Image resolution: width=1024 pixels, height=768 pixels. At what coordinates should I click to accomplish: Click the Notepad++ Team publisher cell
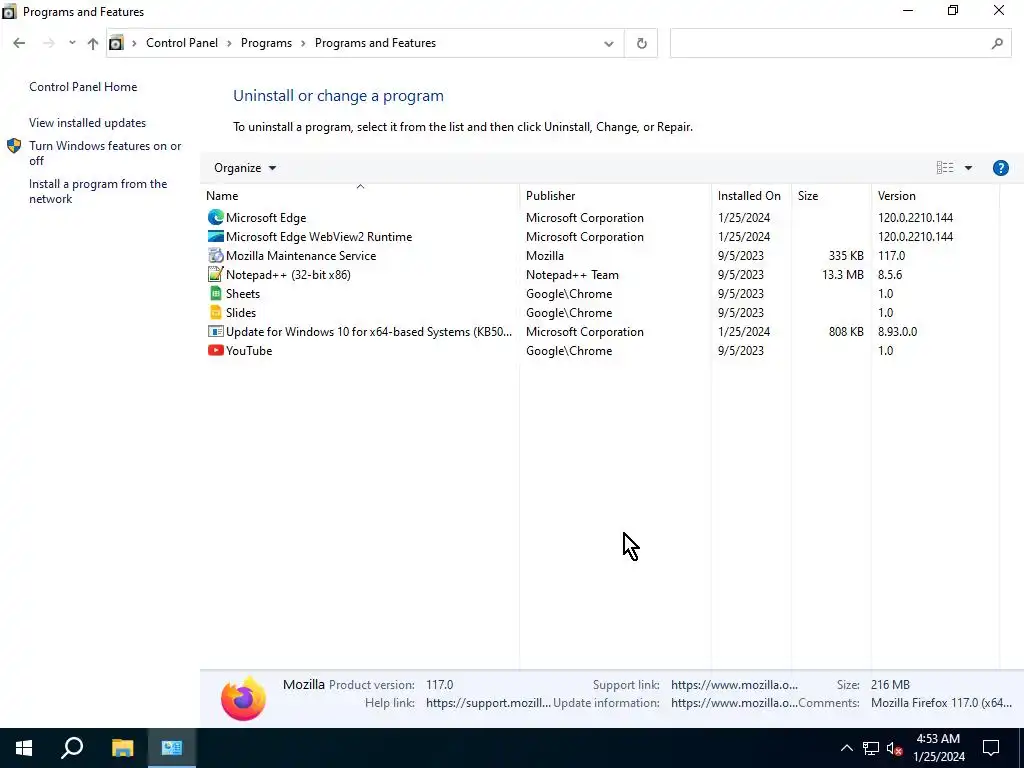click(x=573, y=274)
